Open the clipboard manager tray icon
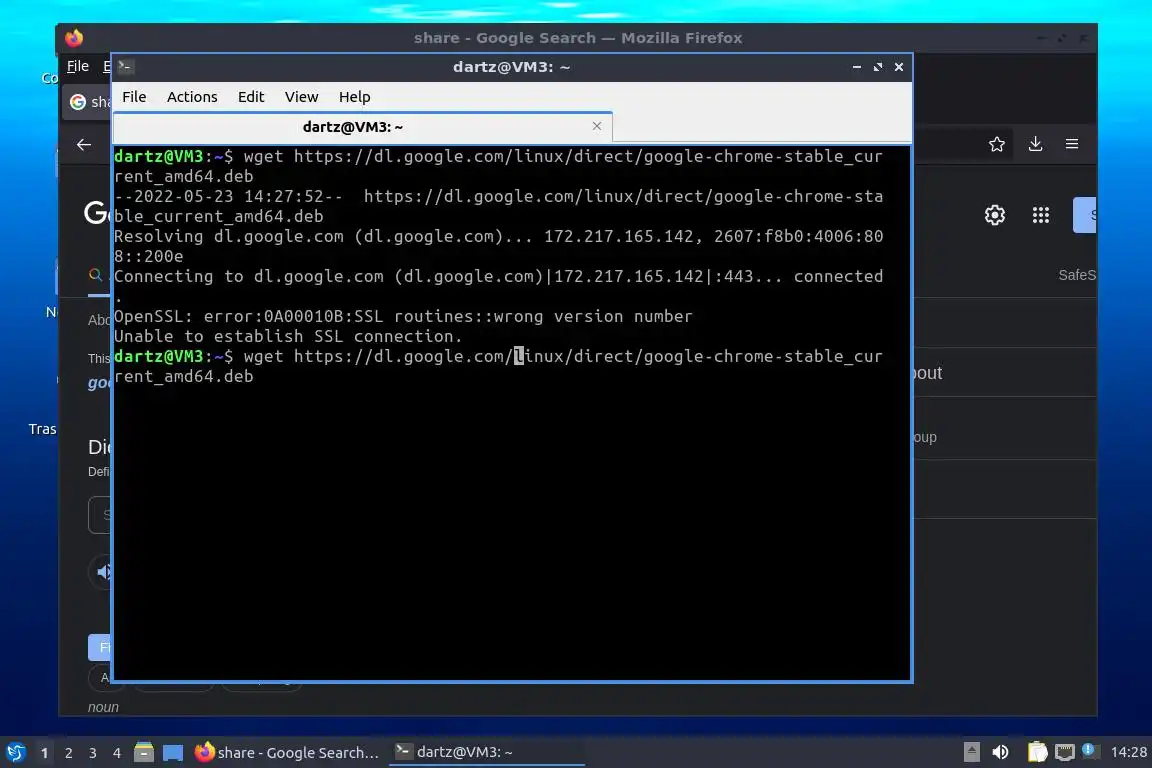This screenshot has height=768, width=1152. coord(1037,752)
